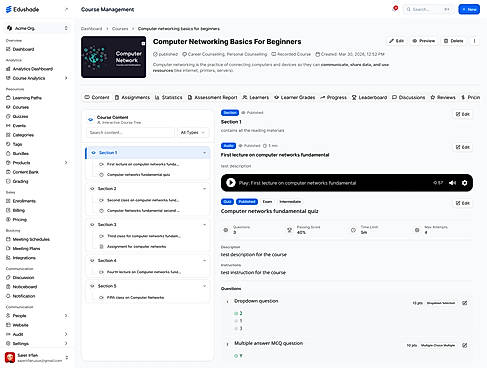Image resolution: width=487 pixels, height=368 pixels.
Task: Open Noticeboard in sidebar
Action: click(x=25, y=287)
